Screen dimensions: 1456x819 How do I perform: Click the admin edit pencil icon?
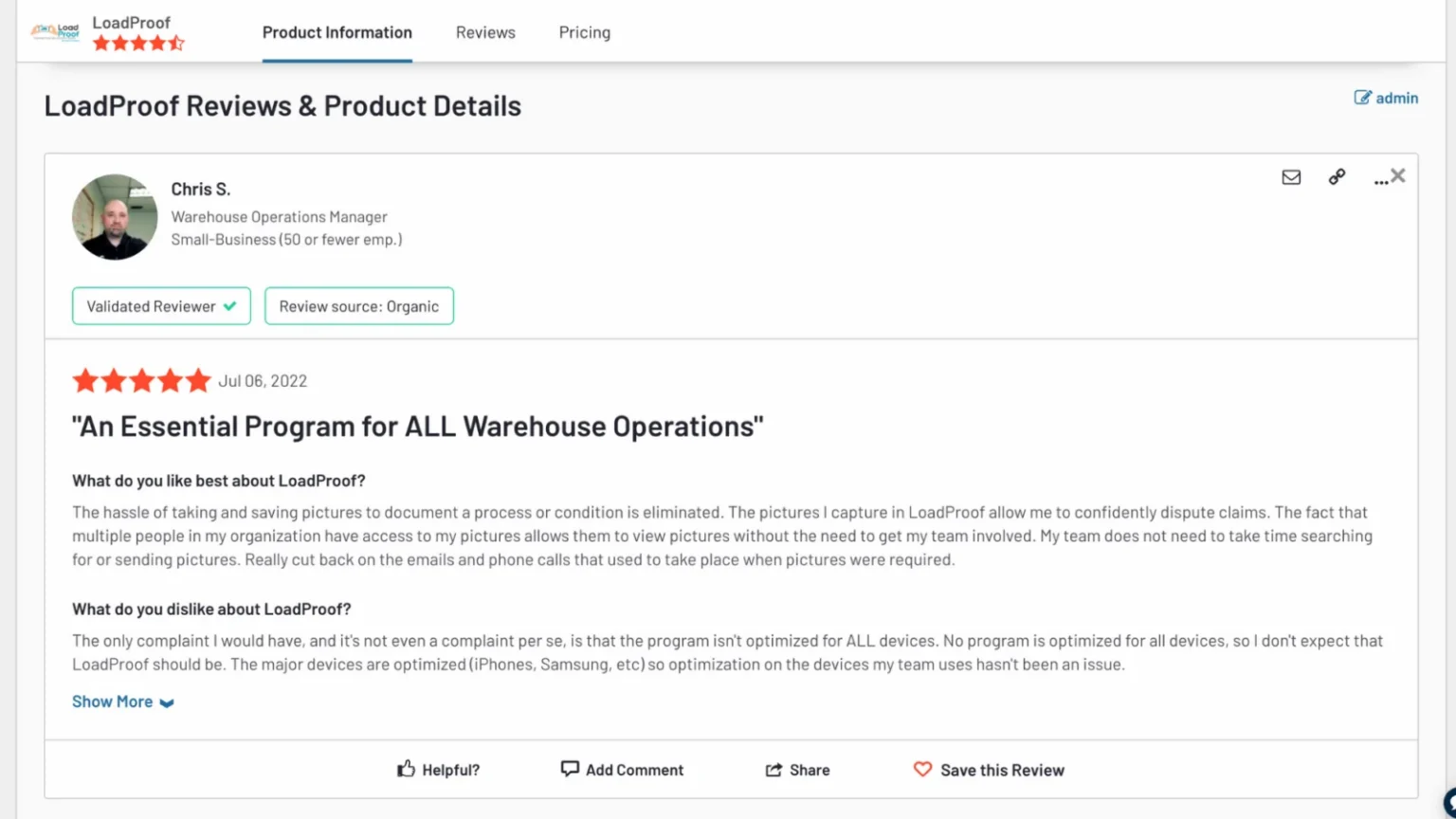[x=1362, y=98]
